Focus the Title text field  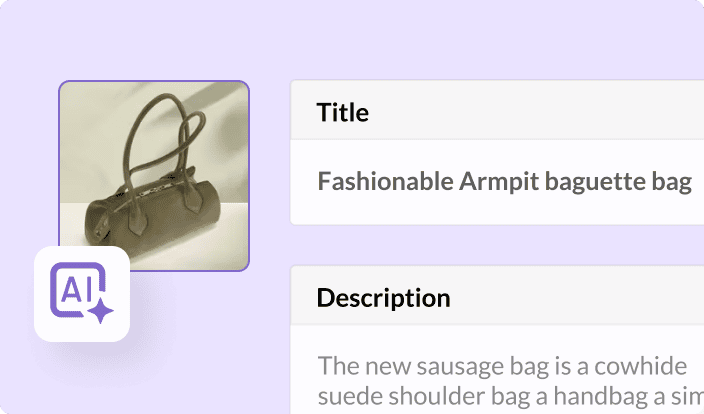coord(497,182)
